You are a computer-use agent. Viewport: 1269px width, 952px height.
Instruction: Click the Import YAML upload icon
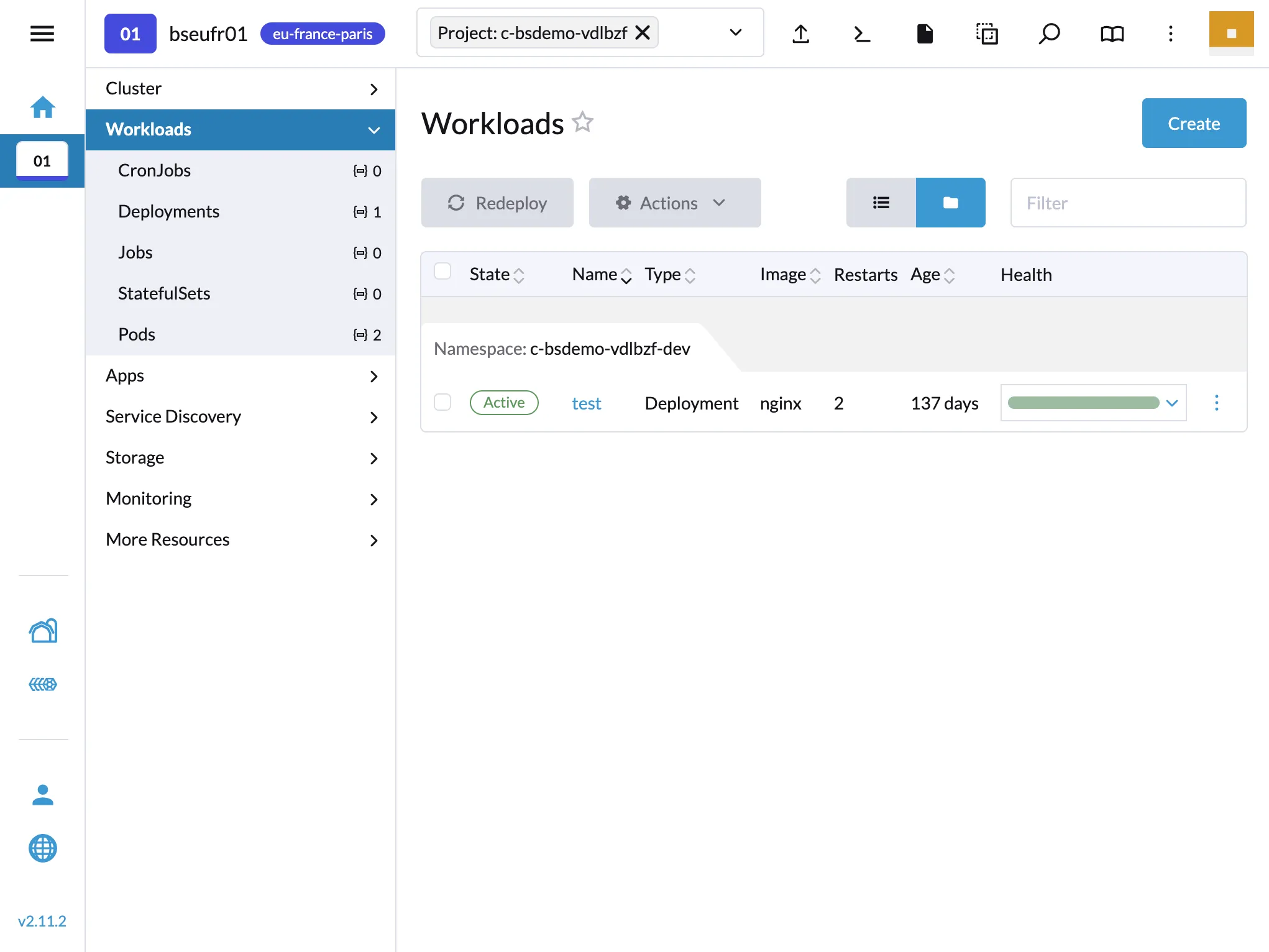(801, 34)
